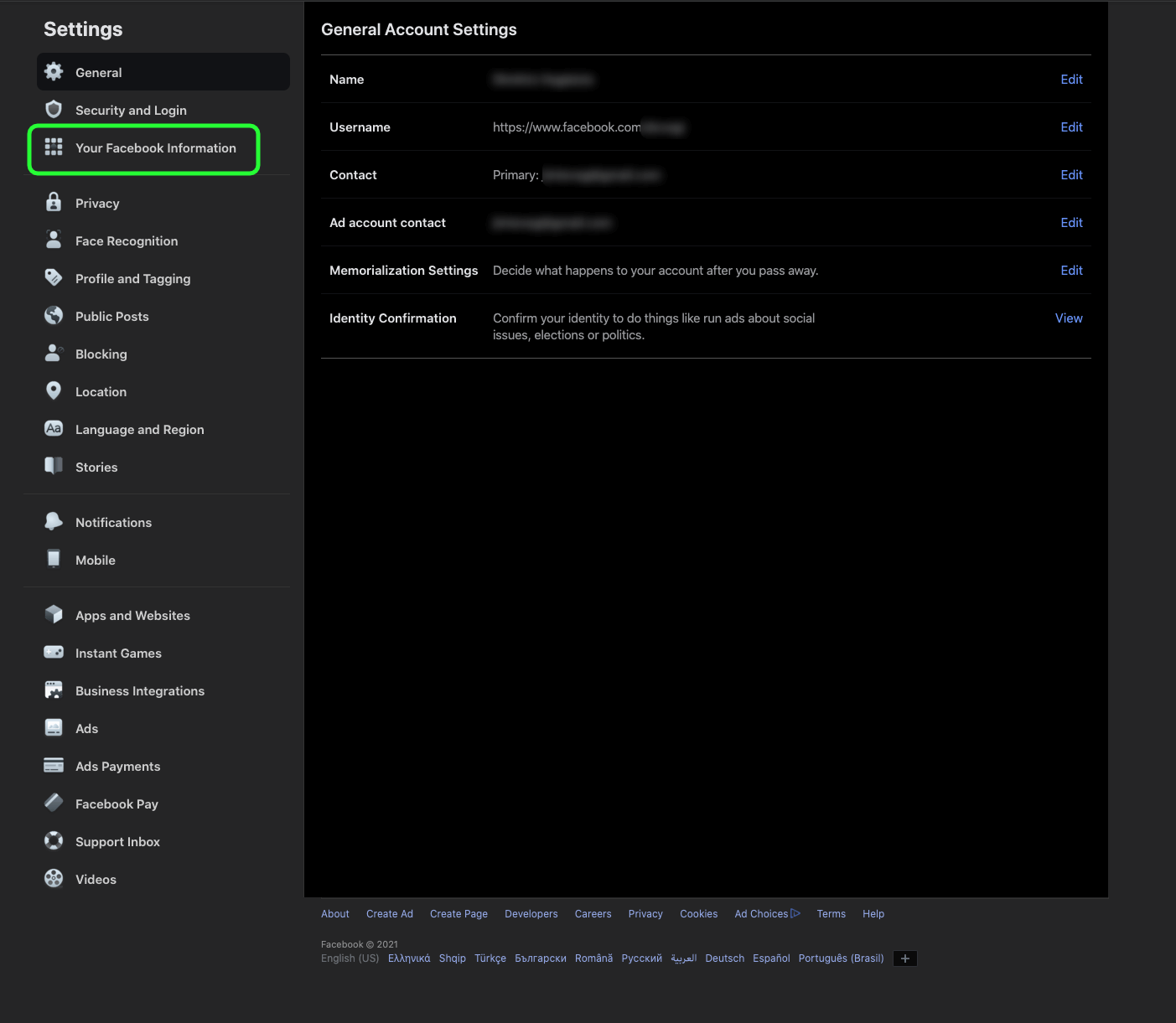Open Instant Games label
This screenshot has width=1176, height=1023.
119,654
